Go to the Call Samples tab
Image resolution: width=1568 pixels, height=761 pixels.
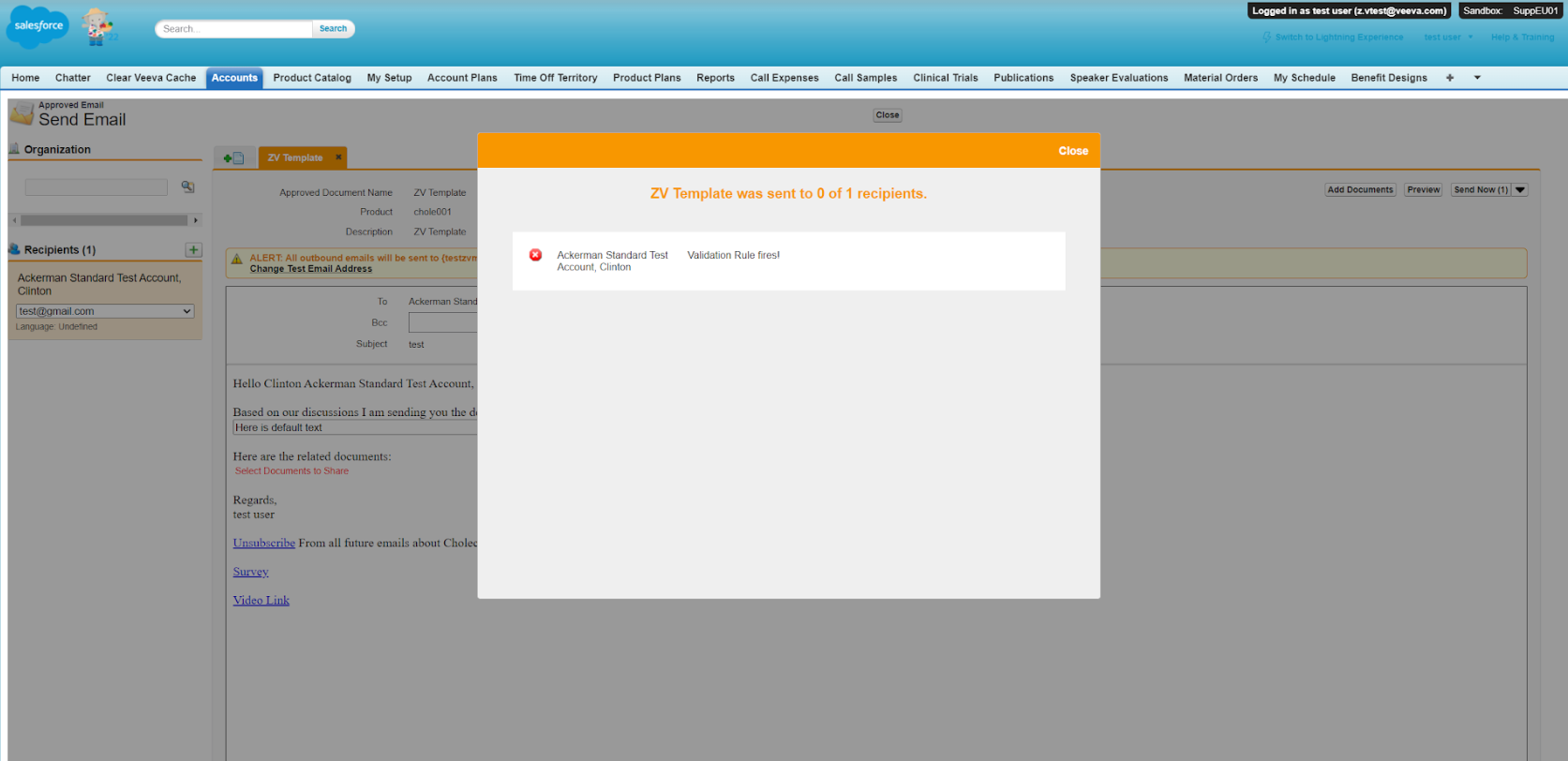pos(865,78)
